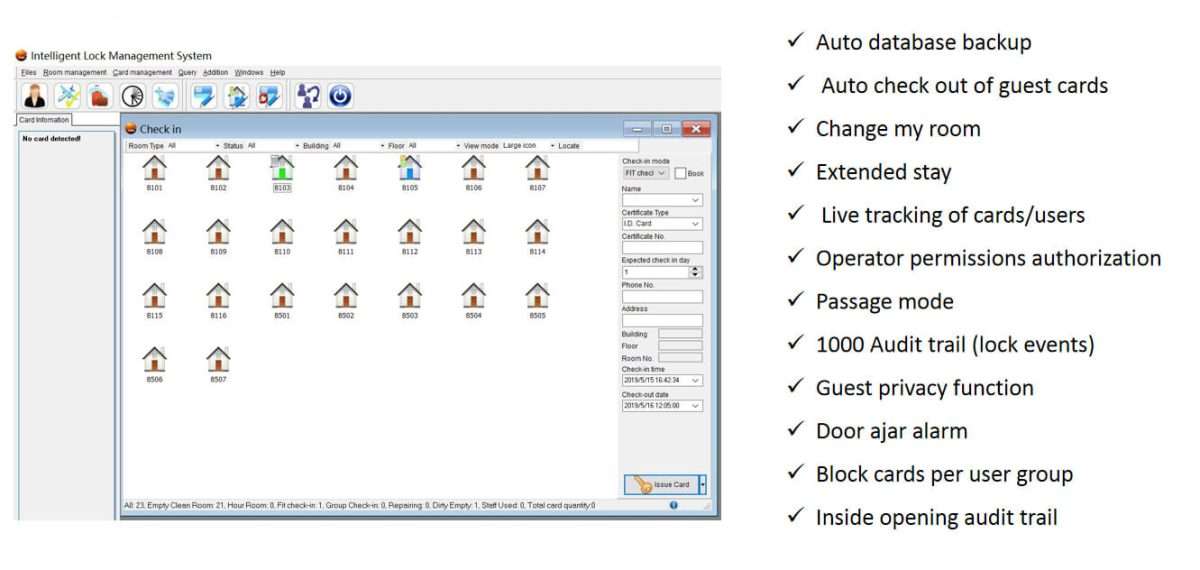
Task: Select room B101 house icon
Action: click(x=154, y=168)
